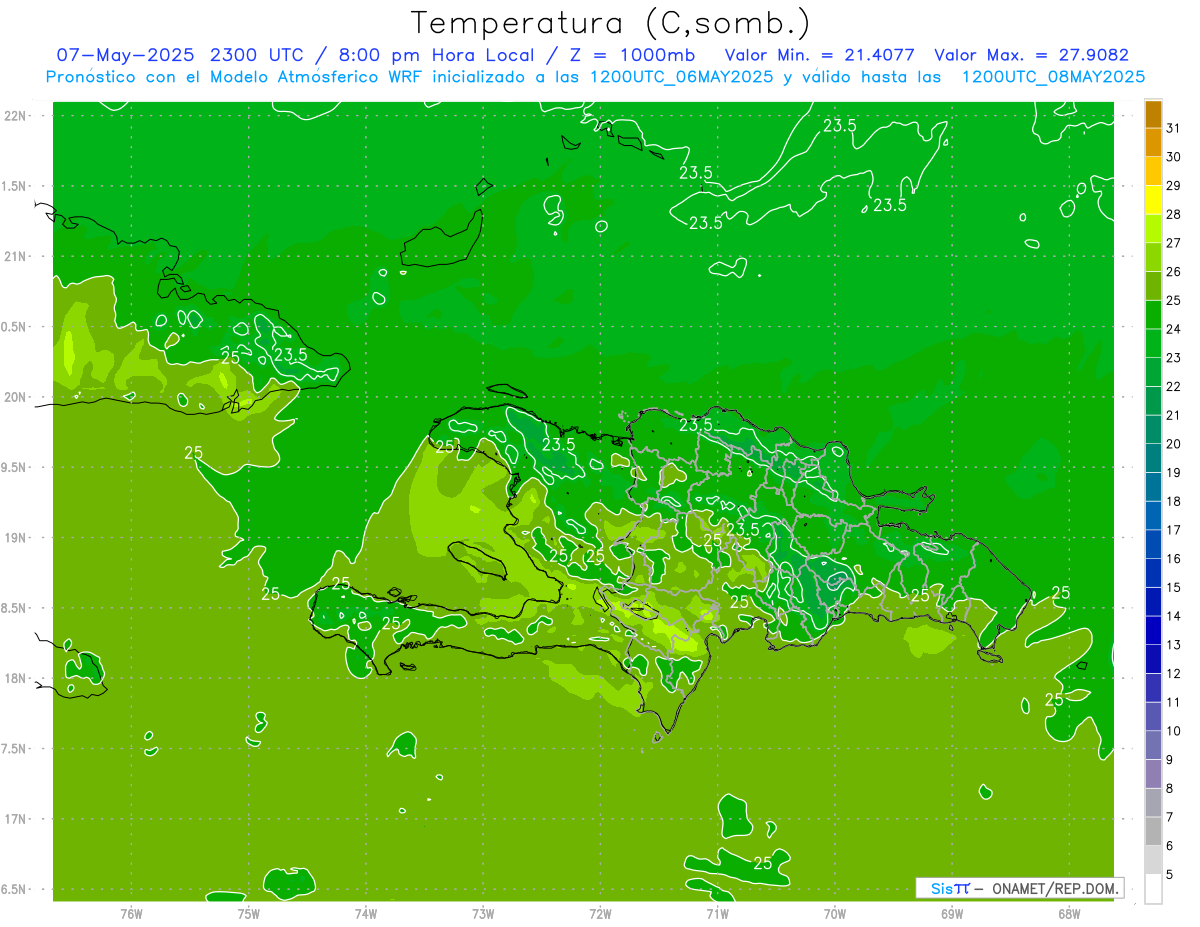Click the "69W" longitude axis label

click(x=952, y=913)
